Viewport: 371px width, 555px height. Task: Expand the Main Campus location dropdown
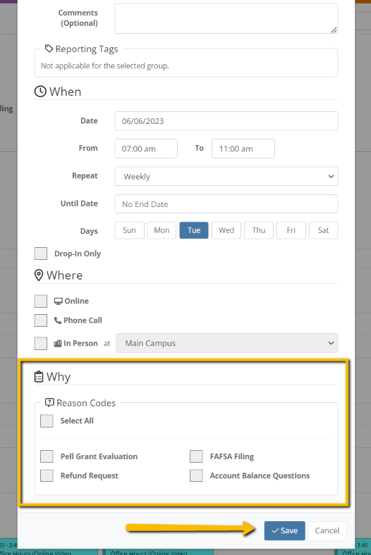[227, 343]
